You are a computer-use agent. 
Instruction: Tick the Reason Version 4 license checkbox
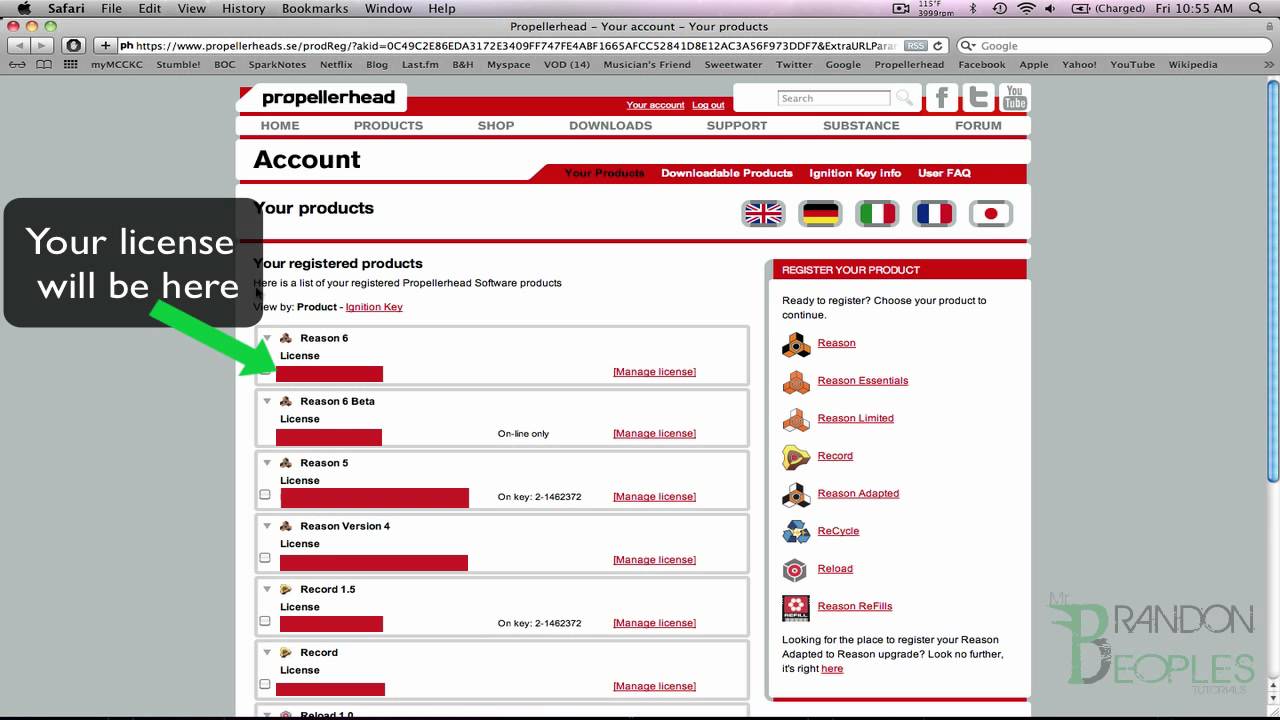click(265, 558)
